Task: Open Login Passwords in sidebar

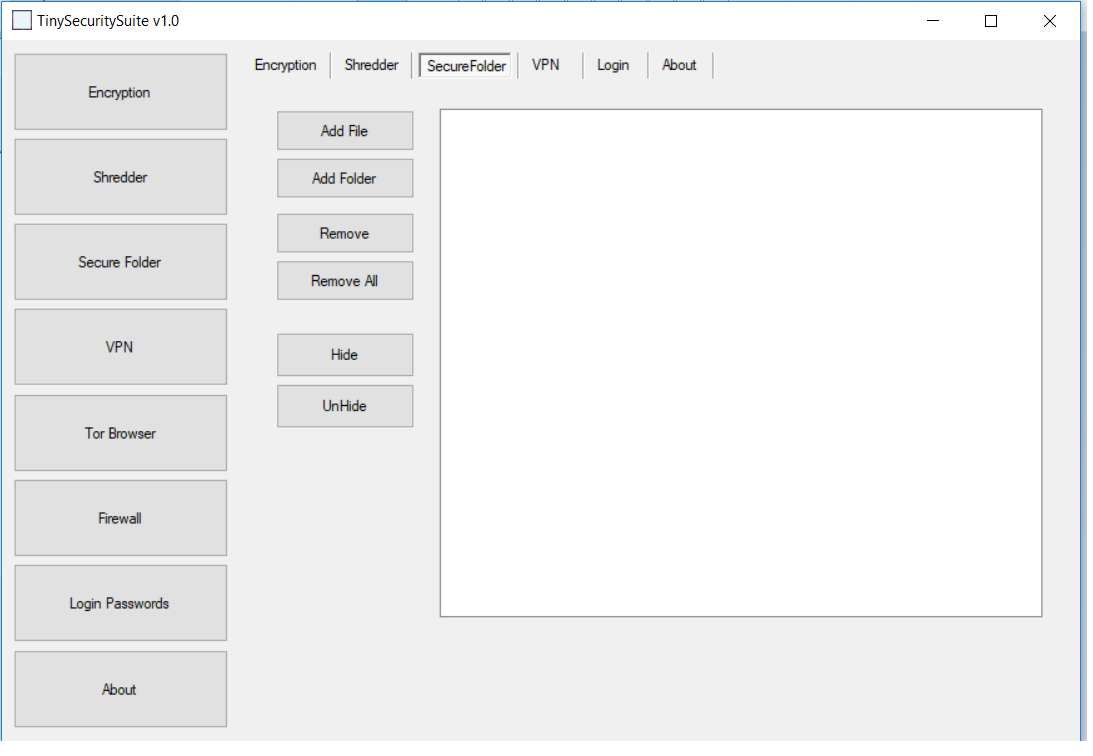Action: (x=121, y=603)
